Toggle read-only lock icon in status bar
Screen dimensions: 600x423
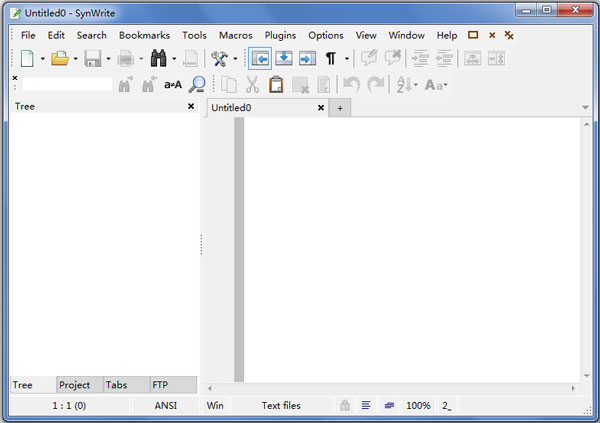345,405
